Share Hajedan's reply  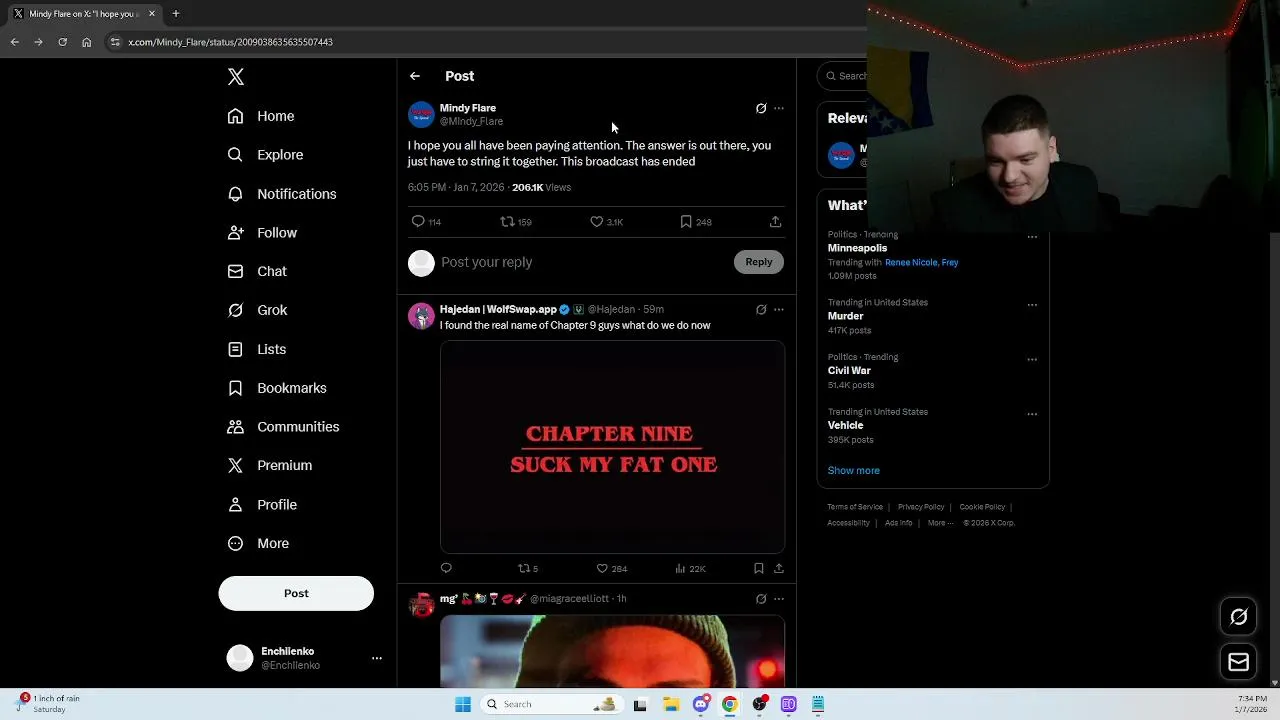pos(779,568)
